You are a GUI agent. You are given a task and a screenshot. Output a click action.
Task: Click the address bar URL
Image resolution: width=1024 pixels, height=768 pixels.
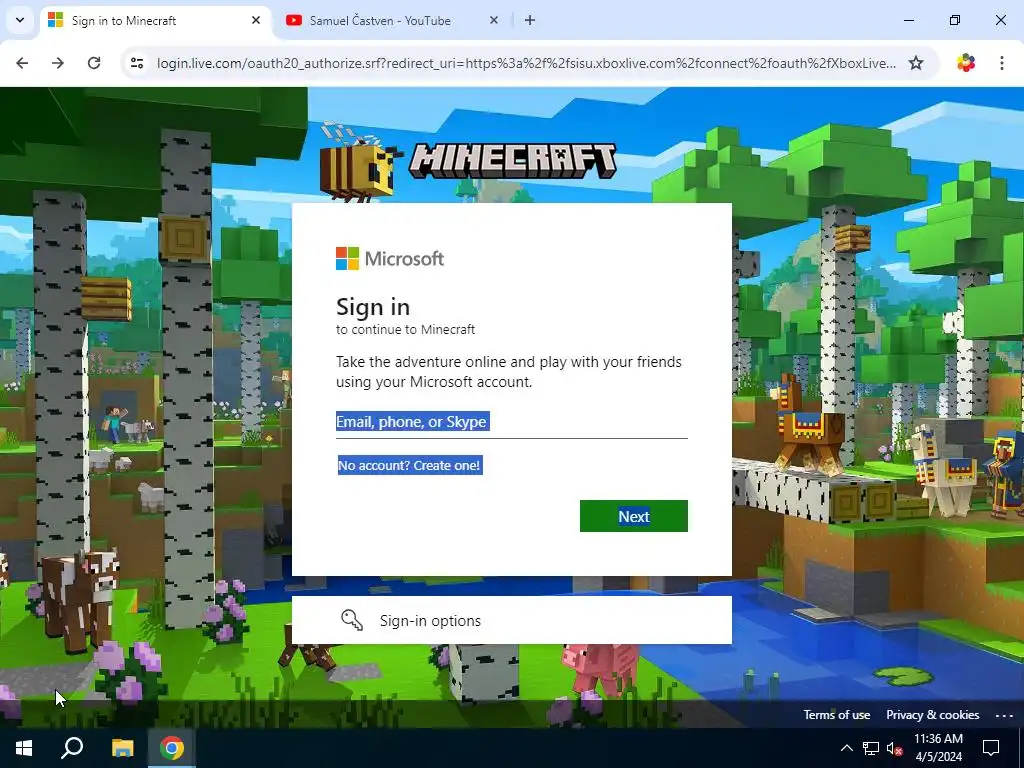pos(526,63)
